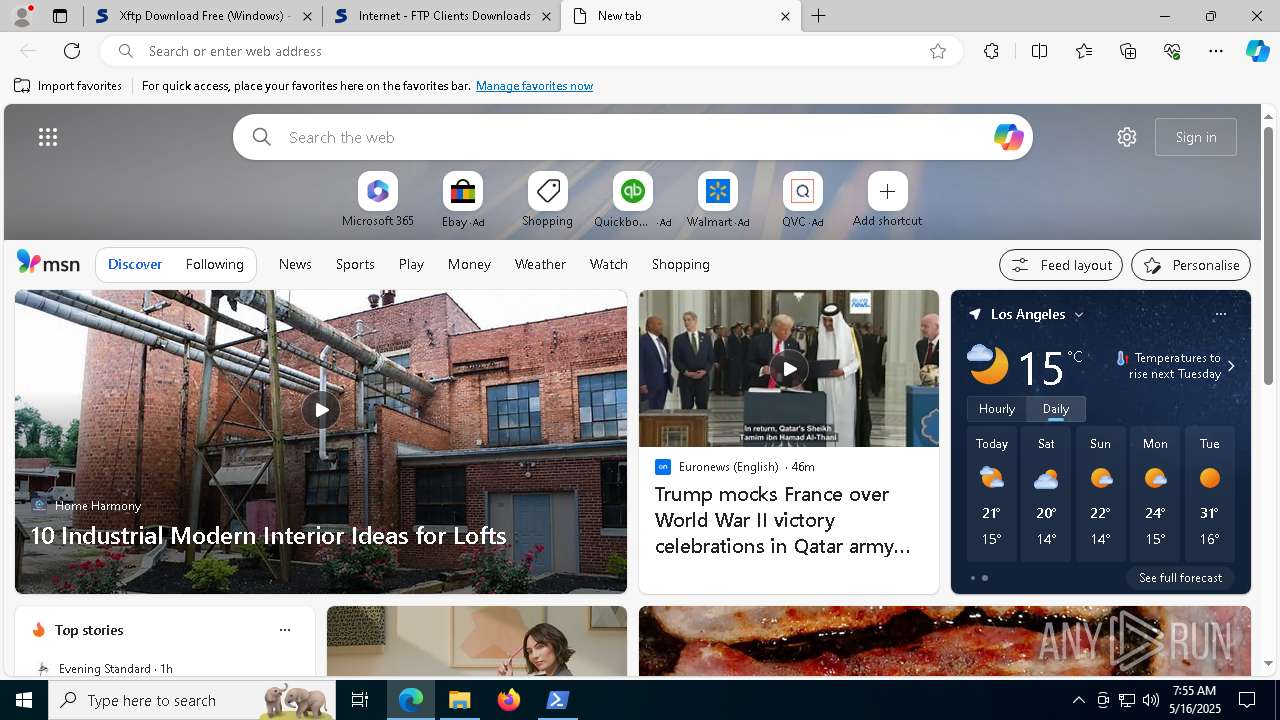Close the Internet FTP Clients tab
This screenshot has width=1280, height=720.
[546, 16]
